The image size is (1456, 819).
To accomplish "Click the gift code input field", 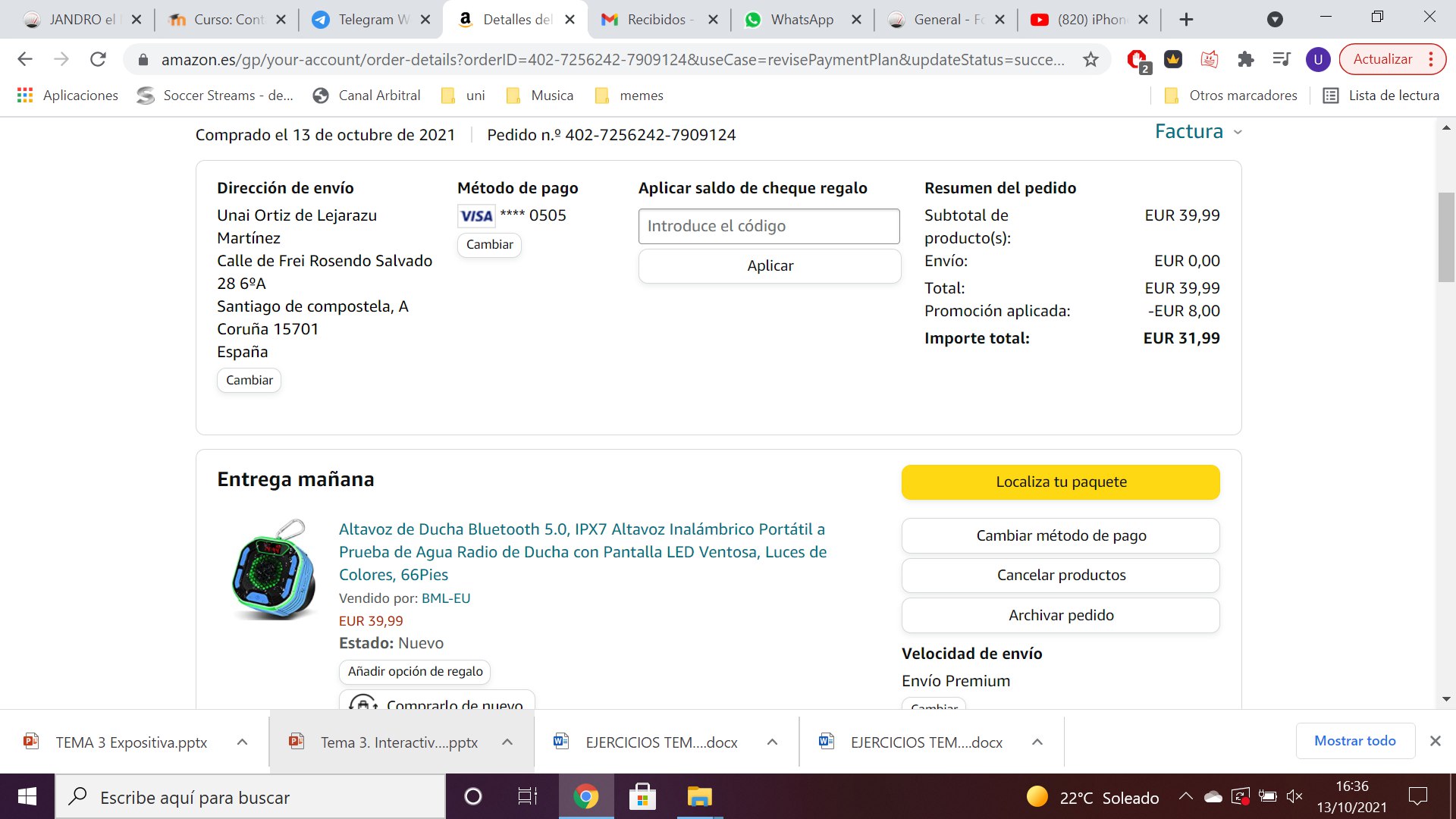I will pos(768,226).
